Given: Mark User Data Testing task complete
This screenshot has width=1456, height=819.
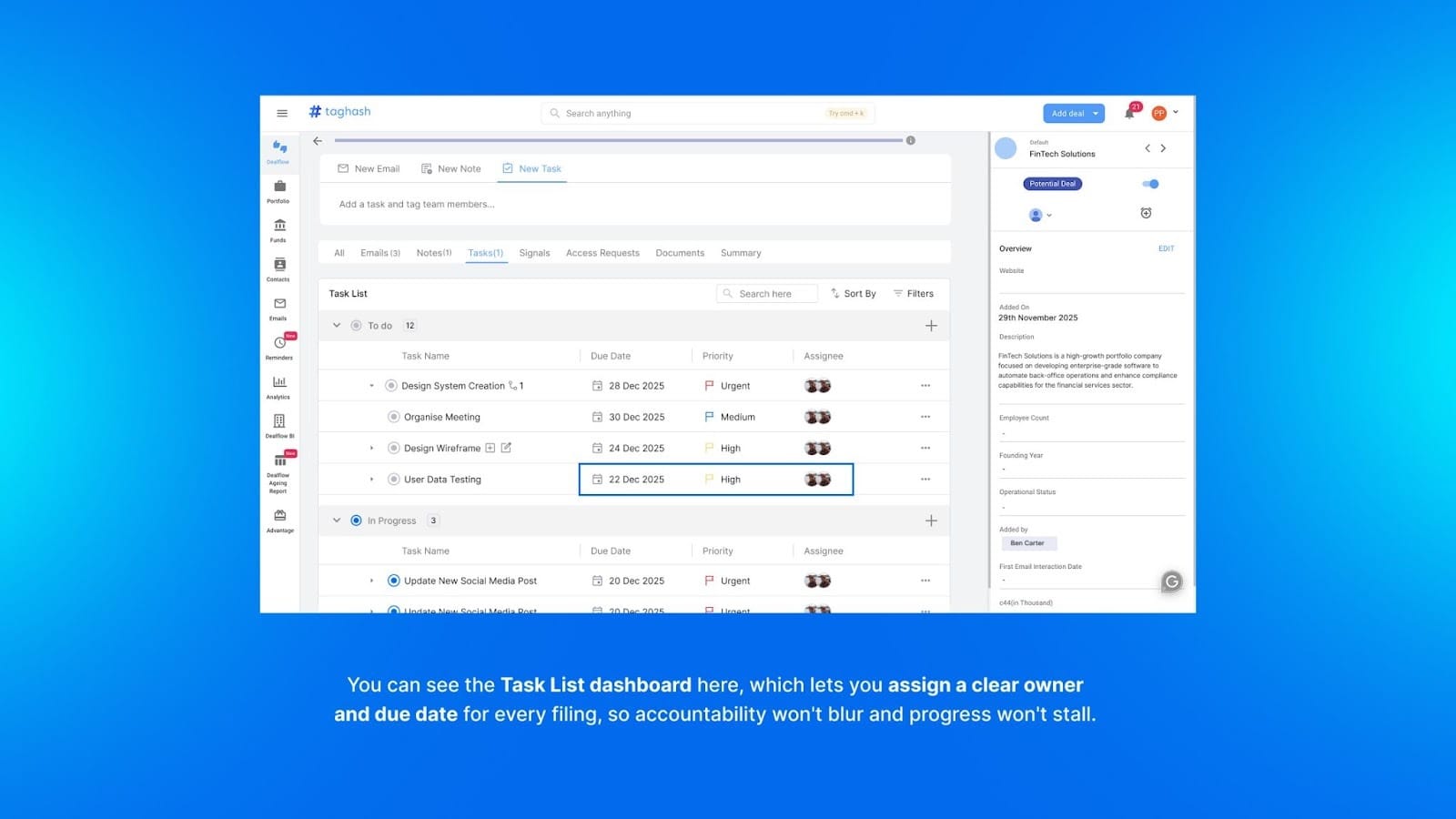Looking at the screenshot, I should (x=393, y=480).
